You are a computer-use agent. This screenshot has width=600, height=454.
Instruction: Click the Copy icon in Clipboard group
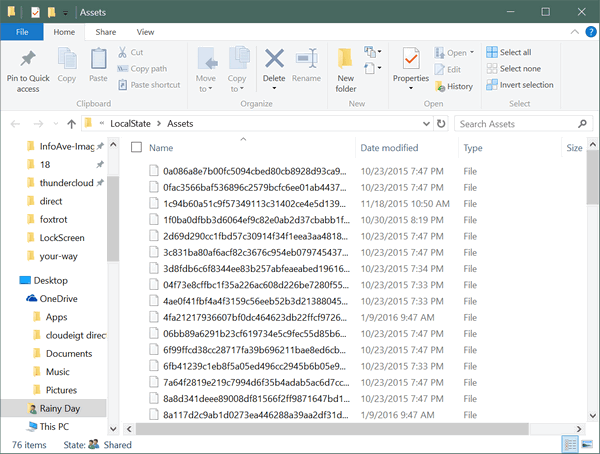[x=67, y=59]
